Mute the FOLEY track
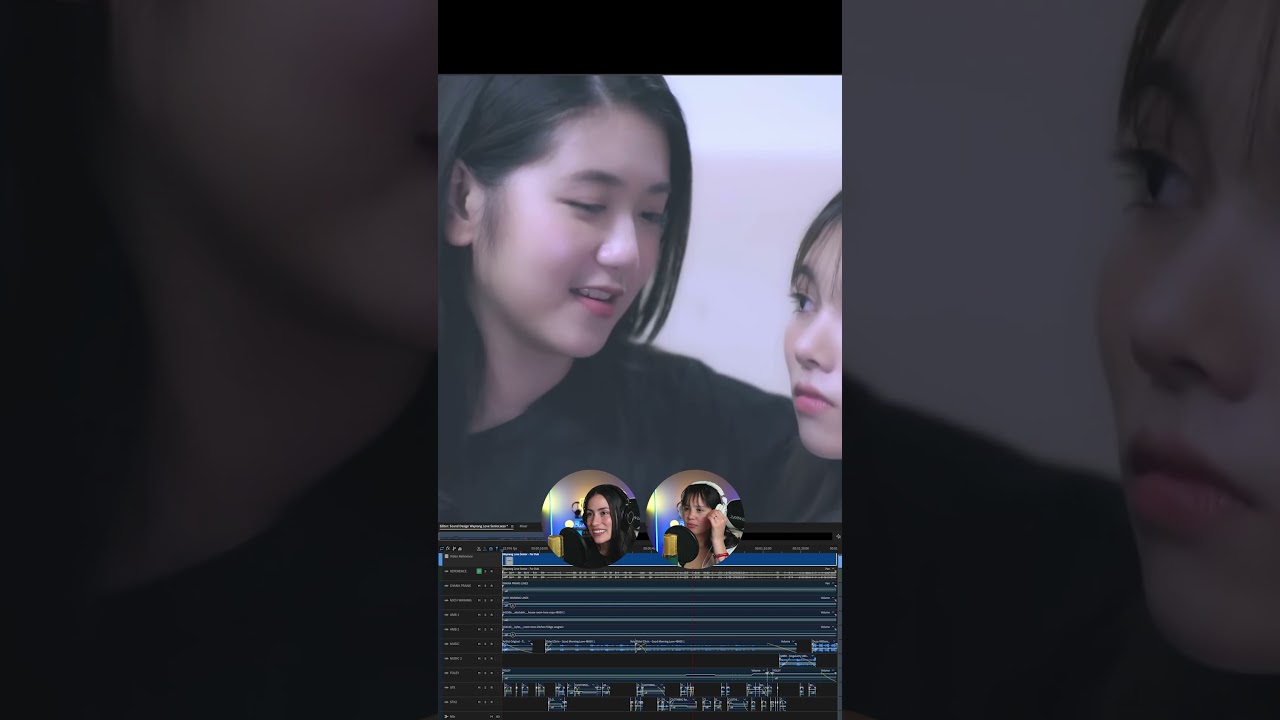Viewport: 1280px width, 720px height. tap(479, 673)
